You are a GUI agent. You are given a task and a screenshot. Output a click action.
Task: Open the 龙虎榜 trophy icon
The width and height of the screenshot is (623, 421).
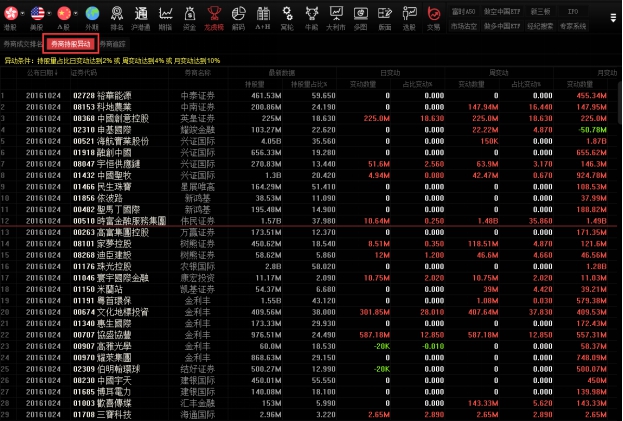(x=215, y=13)
